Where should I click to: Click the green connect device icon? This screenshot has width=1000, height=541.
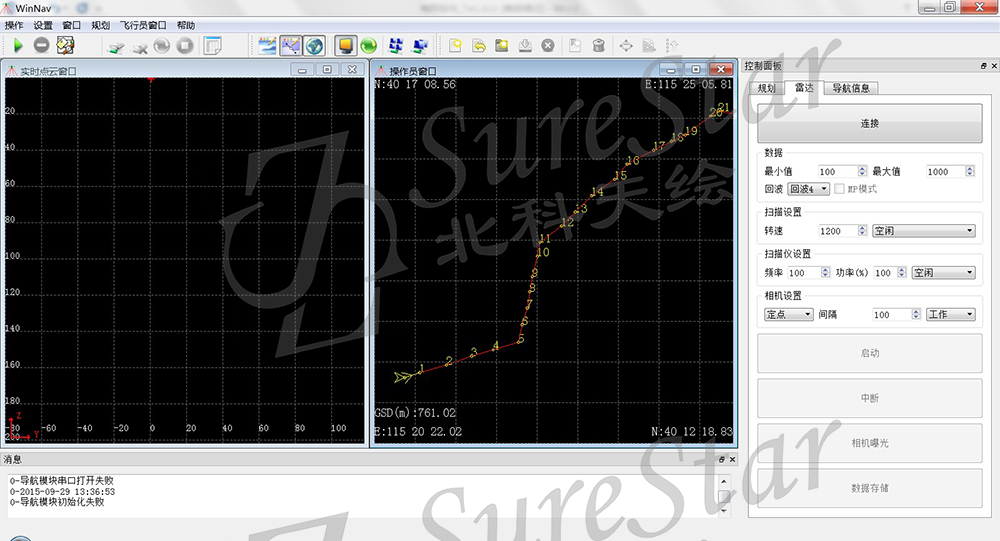115,47
